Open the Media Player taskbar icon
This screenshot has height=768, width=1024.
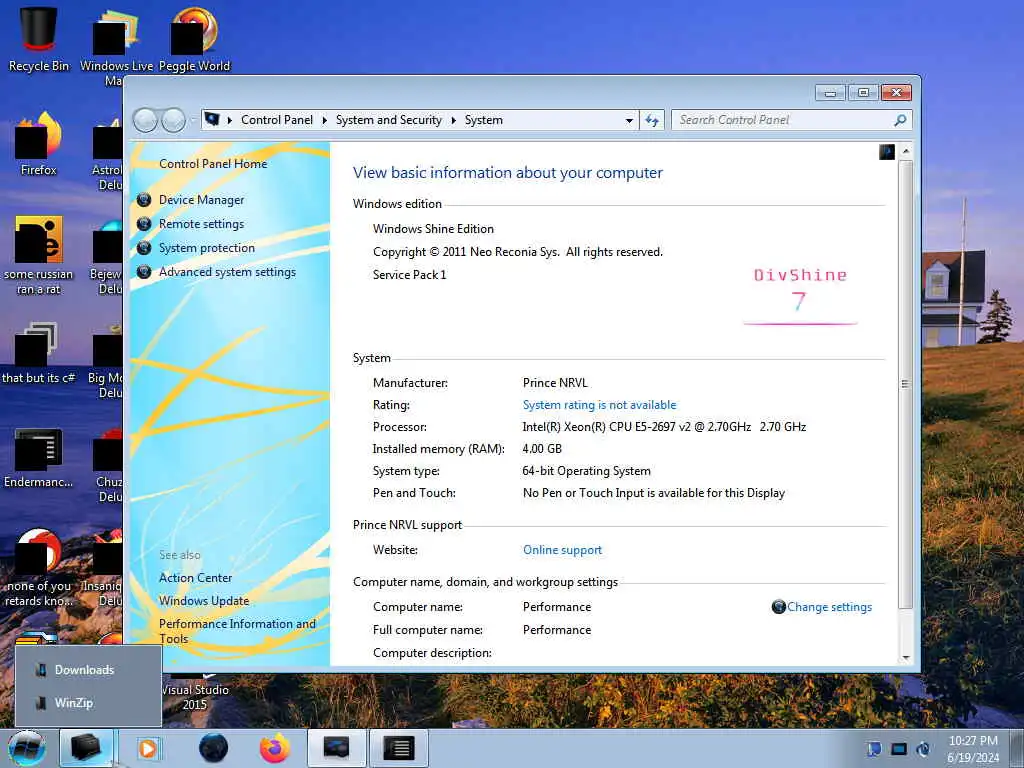[148, 748]
